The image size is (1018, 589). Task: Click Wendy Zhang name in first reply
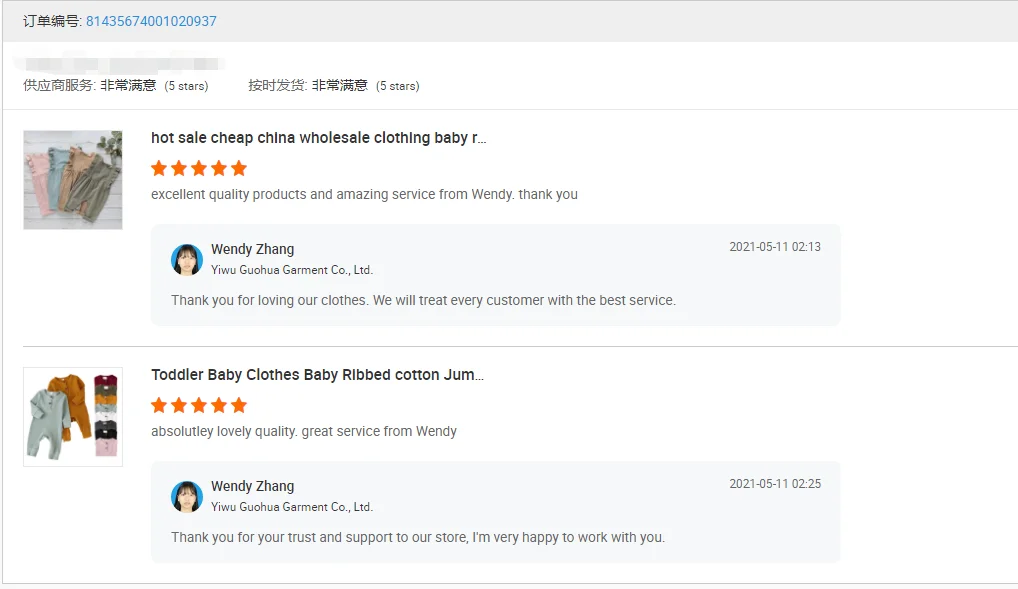tap(252, 249)
